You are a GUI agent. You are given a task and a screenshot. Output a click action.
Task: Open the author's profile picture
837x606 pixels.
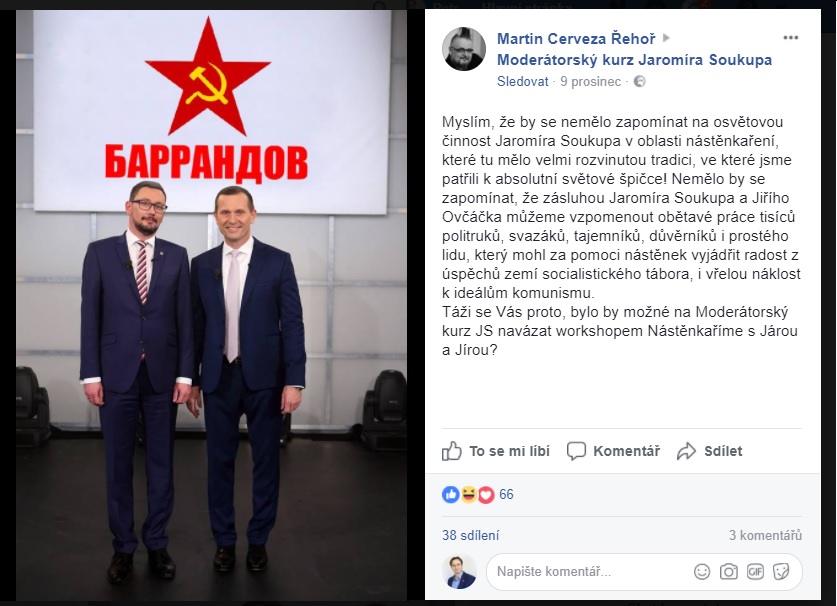pyautogui.click(x=464, y=49)
